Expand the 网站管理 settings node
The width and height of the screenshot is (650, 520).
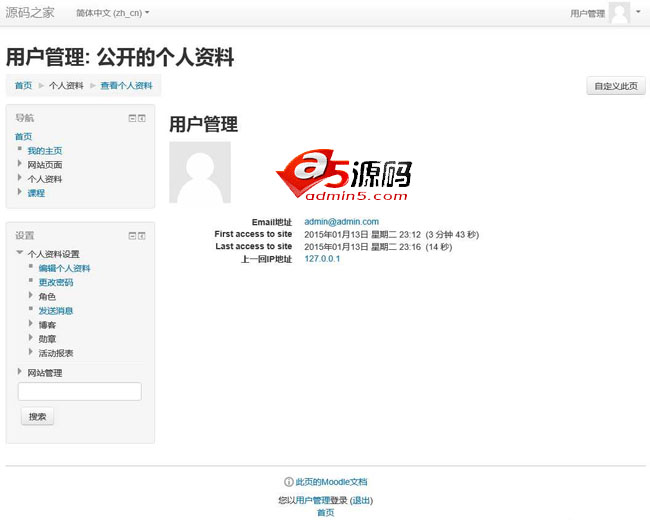[19, 372]
